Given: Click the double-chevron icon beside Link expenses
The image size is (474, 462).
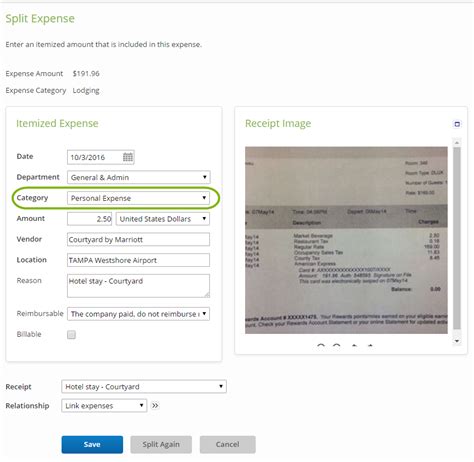Looking at the screenshot, I should [155, 405].
